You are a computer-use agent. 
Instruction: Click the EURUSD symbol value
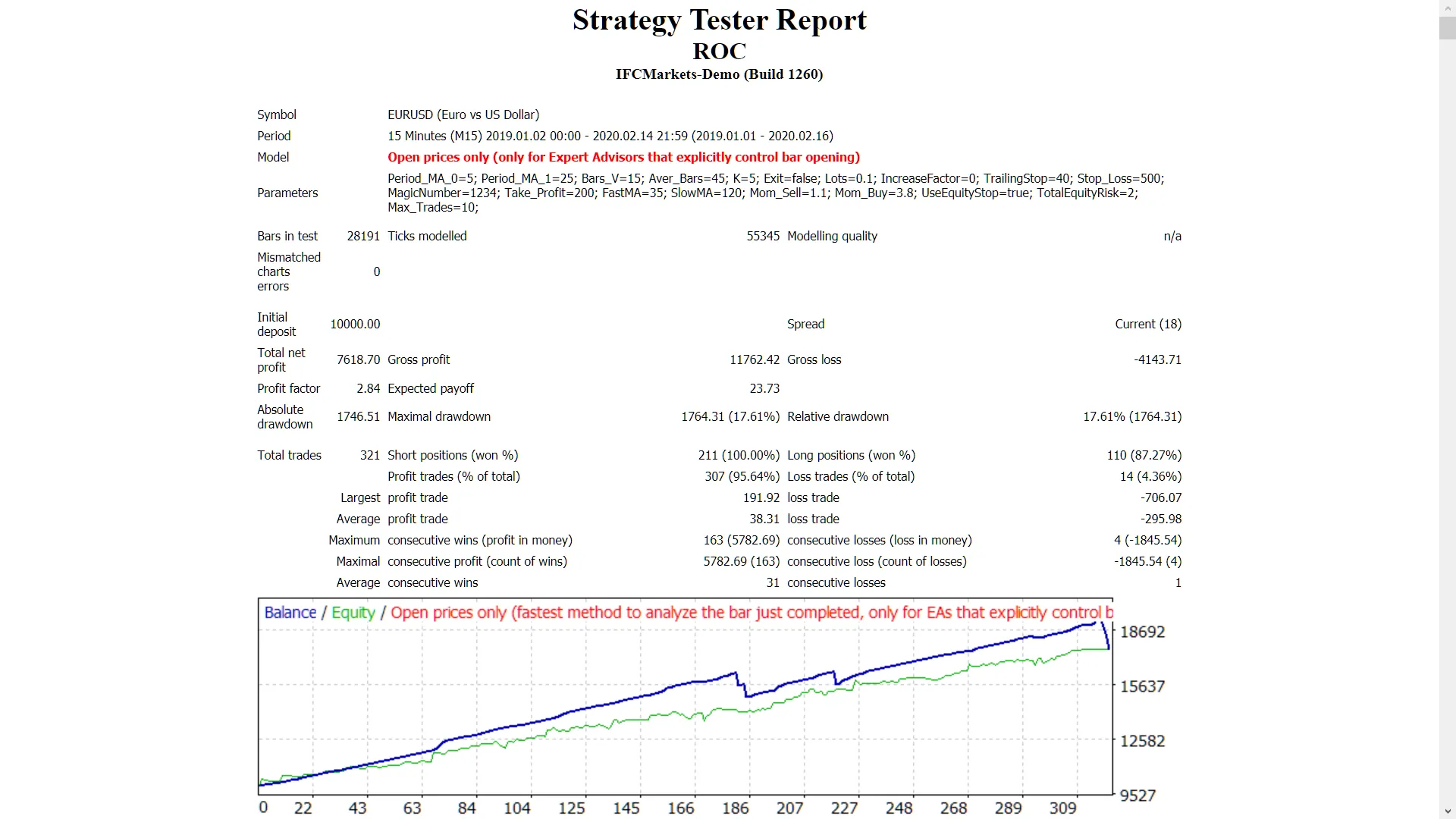pos(463,115)
